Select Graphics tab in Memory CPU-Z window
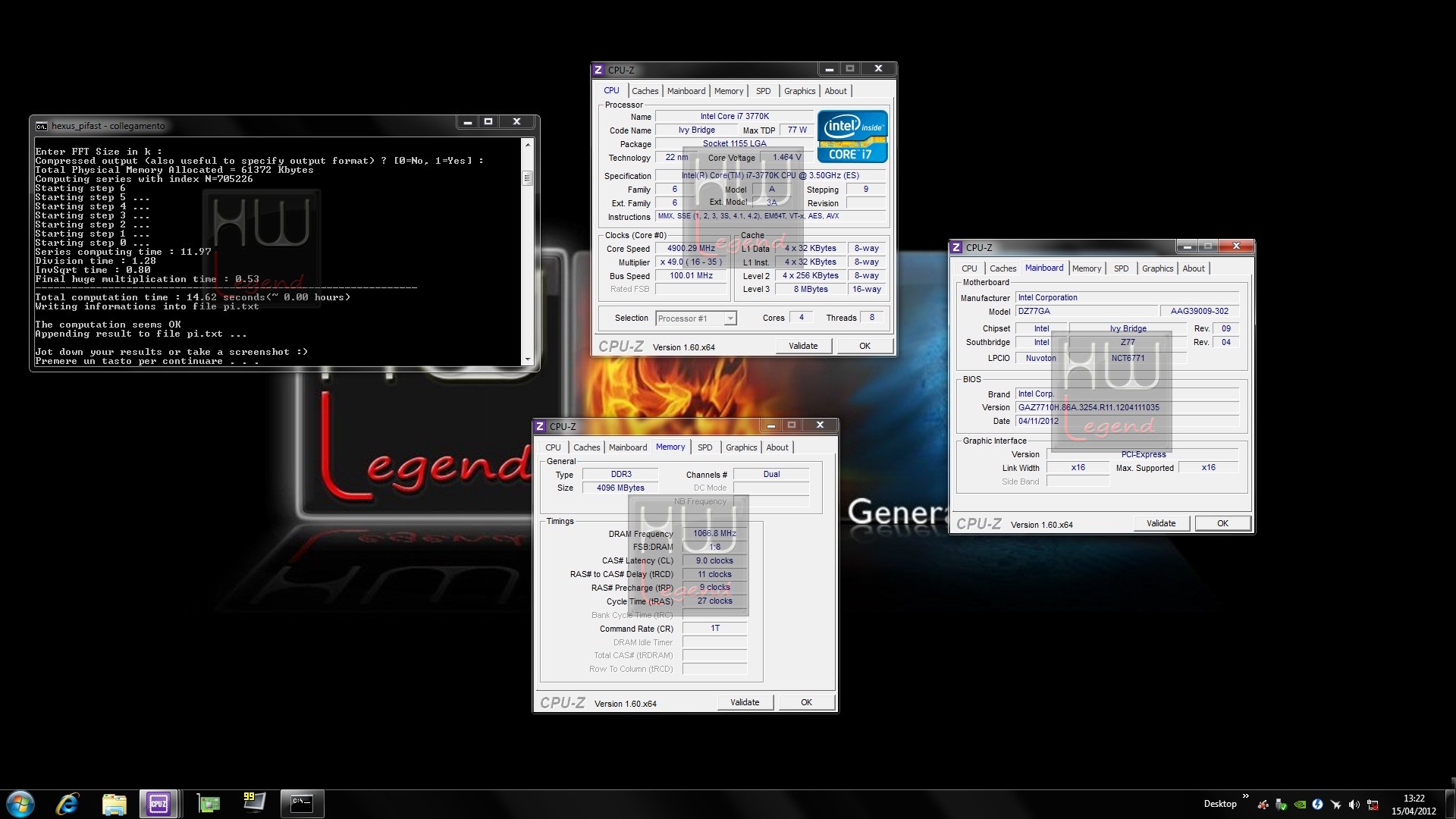The height and width of the screenshot is (819, 1456). 742,447
